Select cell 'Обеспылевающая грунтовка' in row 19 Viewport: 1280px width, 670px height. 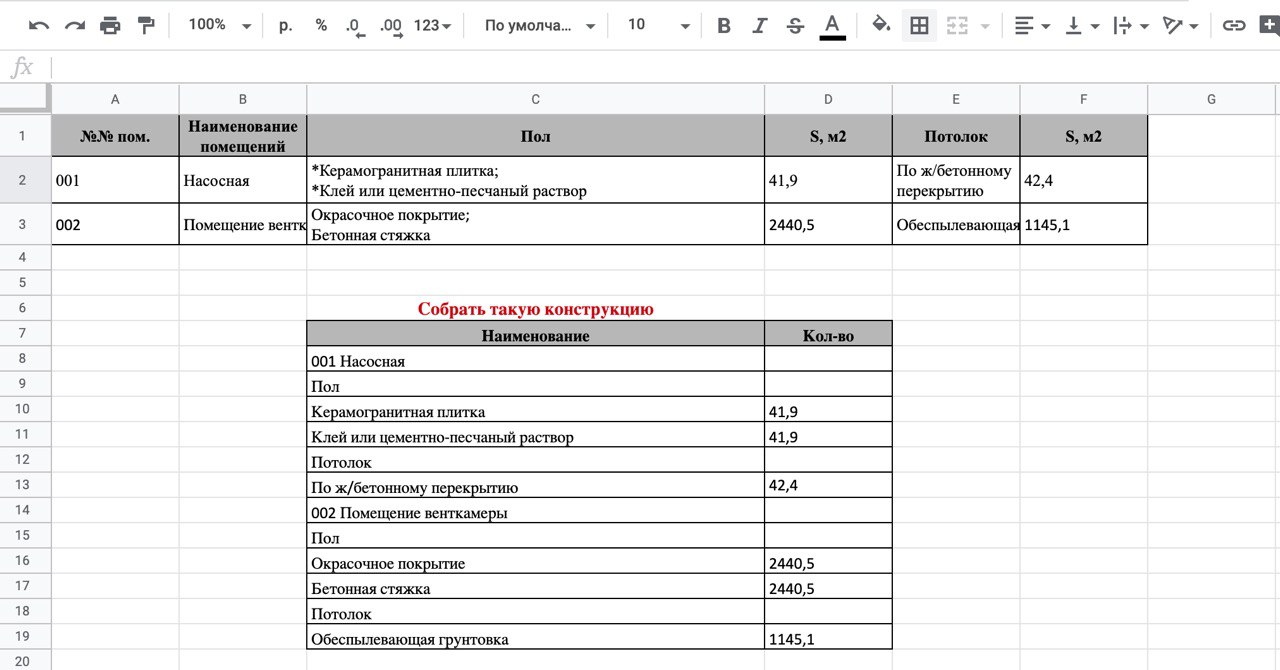click(x=536, y=637)
